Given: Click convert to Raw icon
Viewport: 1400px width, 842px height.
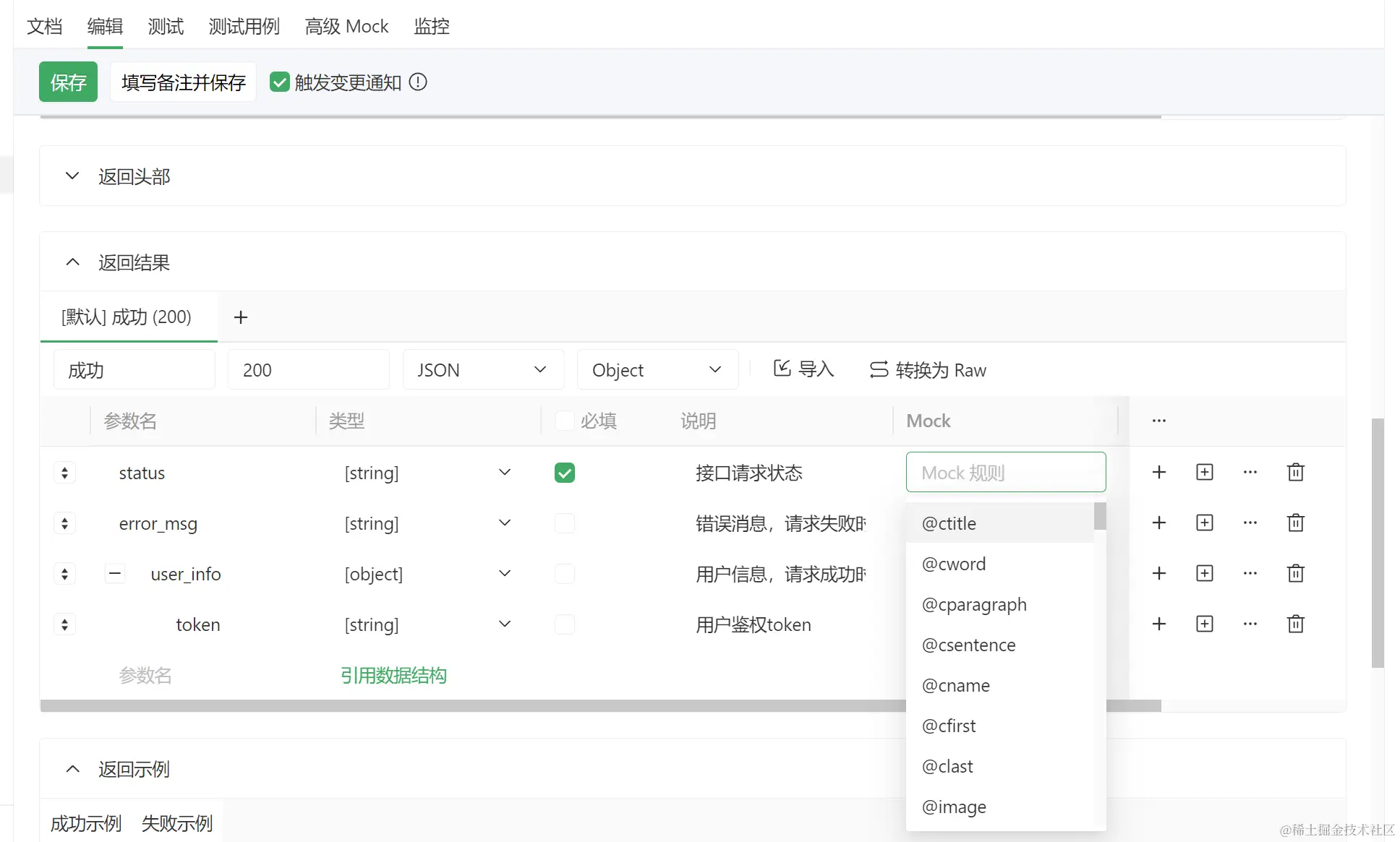Looking at the screenshot, I should click(x=878, y=369).
